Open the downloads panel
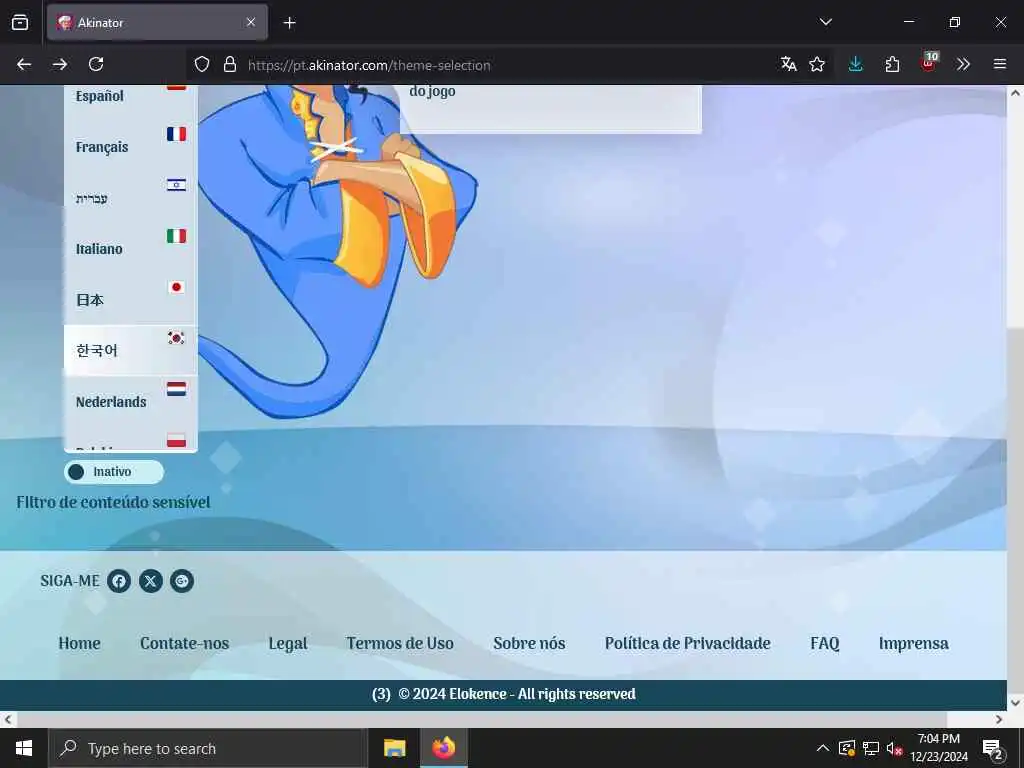Image resolution: width=1024 pixels, height=768 pixels. [x=856, y=64]
